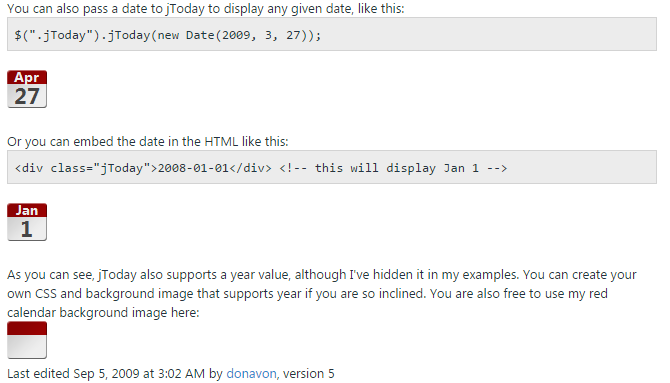This screenshot has height=383, width=670.
Task: Click the 'this will display Jan 1' comment
Action: click(x=393, y=168)
